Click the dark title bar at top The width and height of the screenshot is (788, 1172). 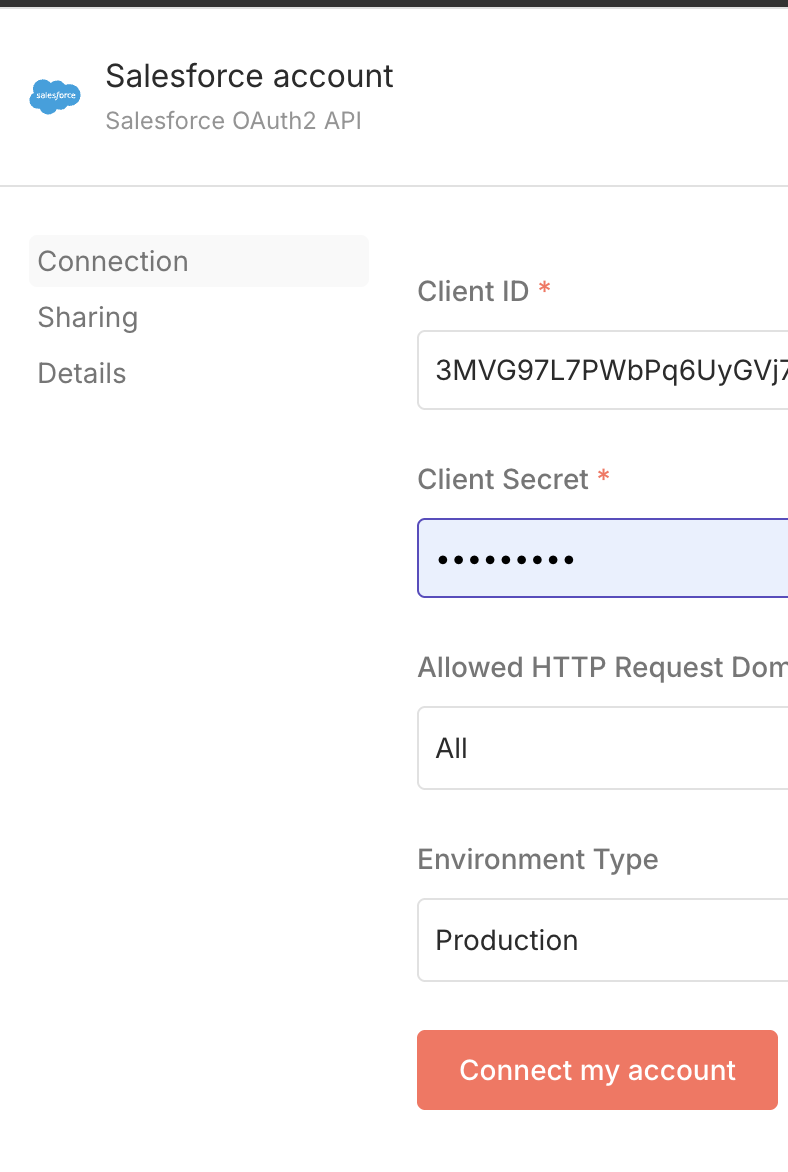394,3
